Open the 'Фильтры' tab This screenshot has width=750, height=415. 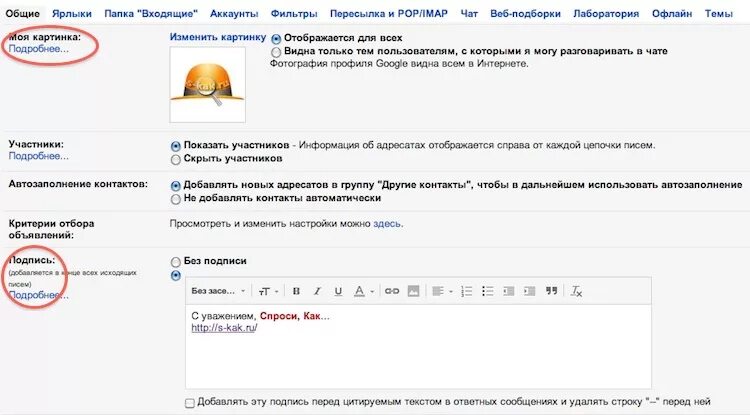[294, 13]
